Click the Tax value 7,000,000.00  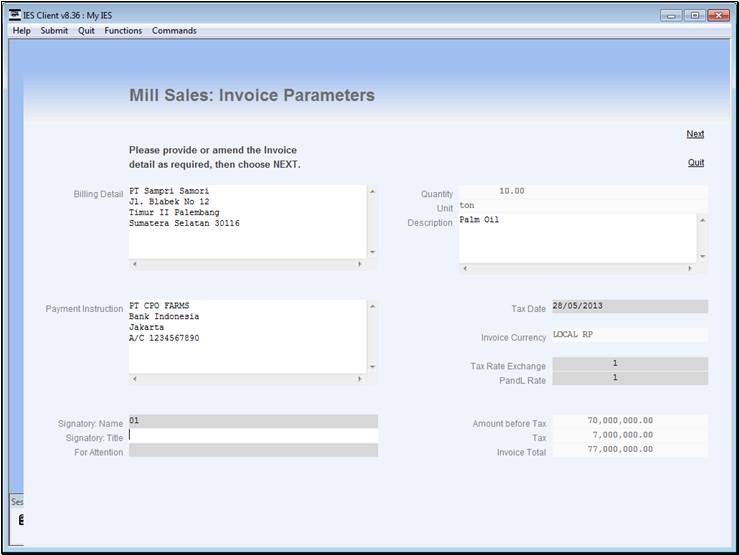click(623, 435)
